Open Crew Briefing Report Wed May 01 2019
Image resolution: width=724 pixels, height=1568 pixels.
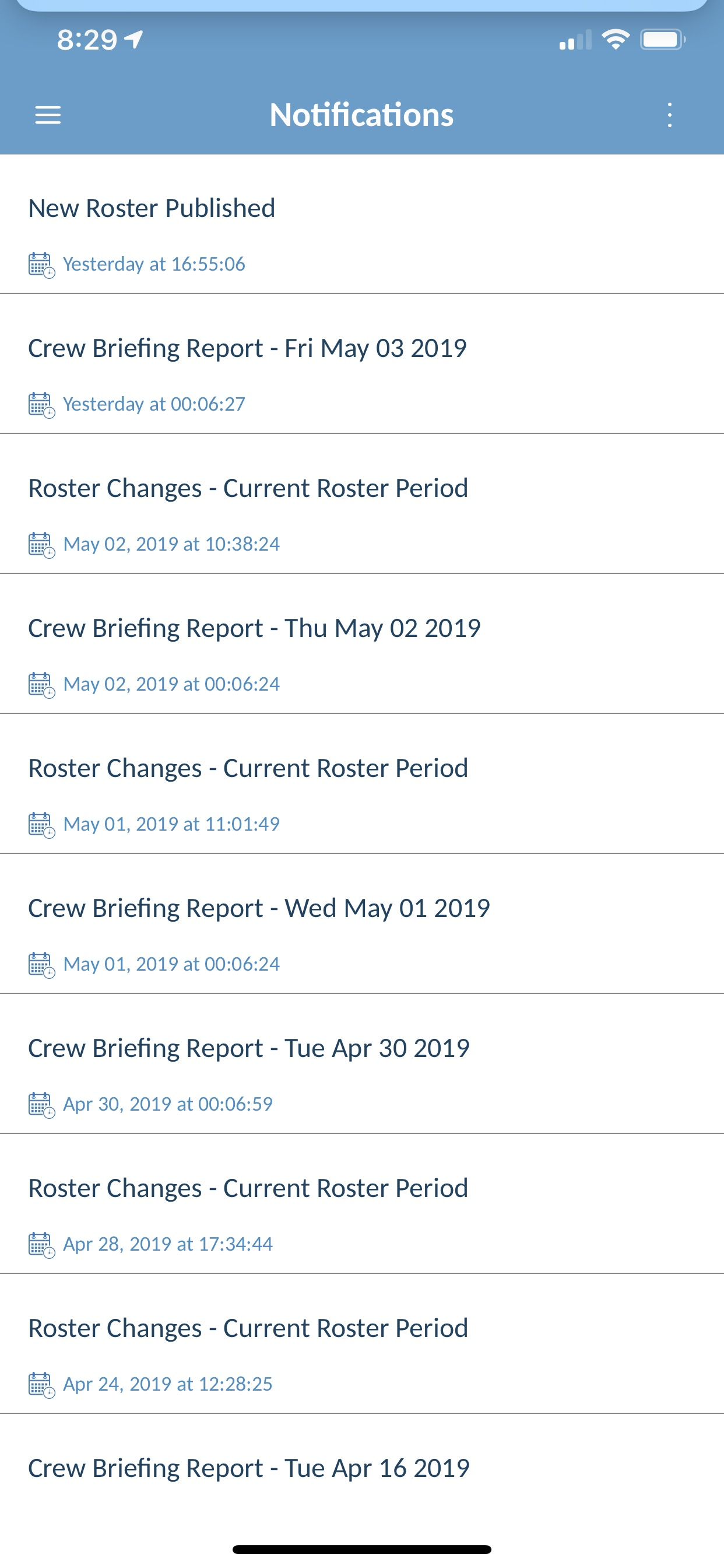362,924
